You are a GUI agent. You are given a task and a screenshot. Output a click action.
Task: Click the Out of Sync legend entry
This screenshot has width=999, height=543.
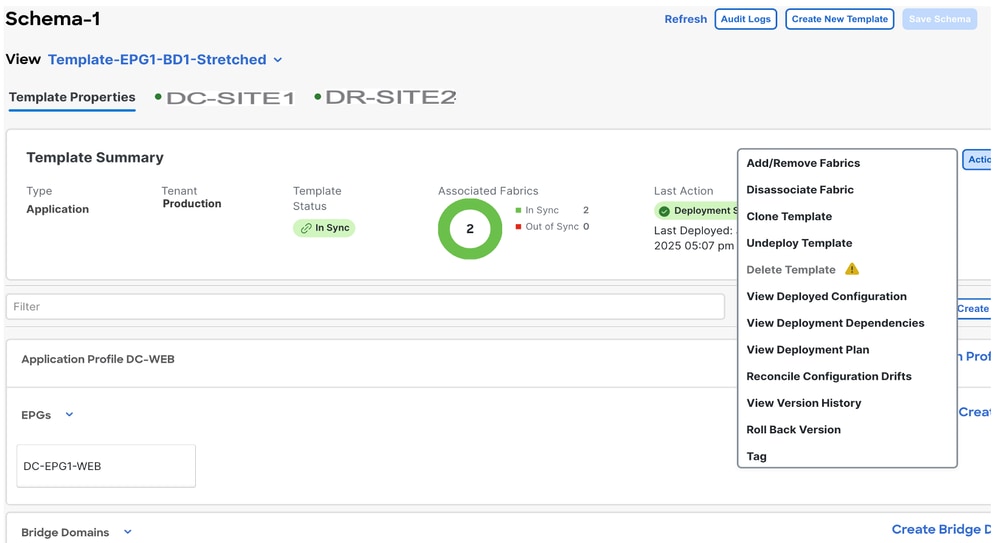click(552, 227)
